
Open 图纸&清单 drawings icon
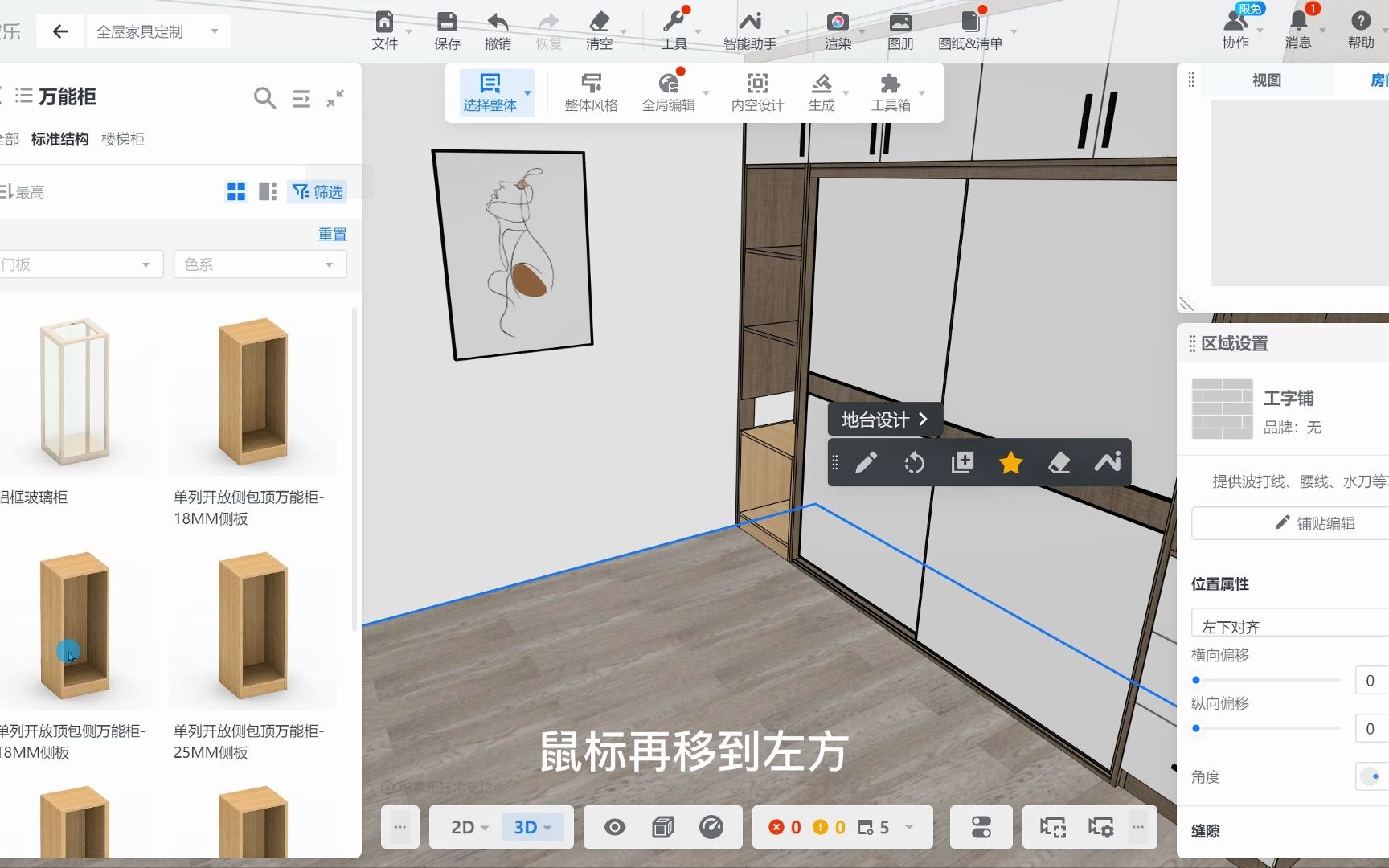[970, 22]
